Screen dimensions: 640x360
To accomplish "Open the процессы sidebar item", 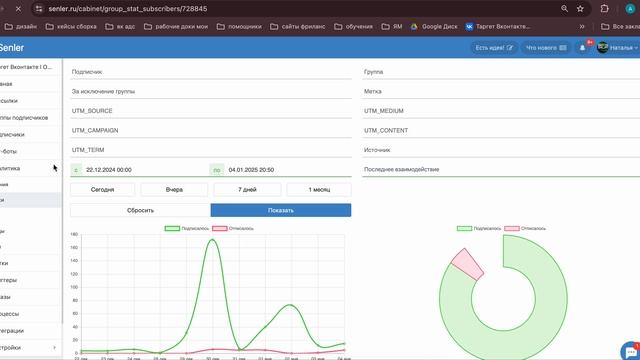I will click(x=10, y=314).
